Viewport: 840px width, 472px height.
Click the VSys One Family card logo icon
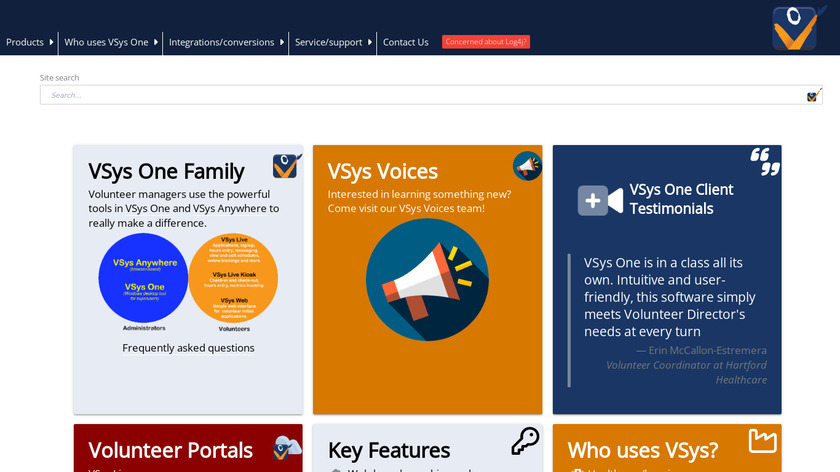pyautogui.click(x=287, y=166)
